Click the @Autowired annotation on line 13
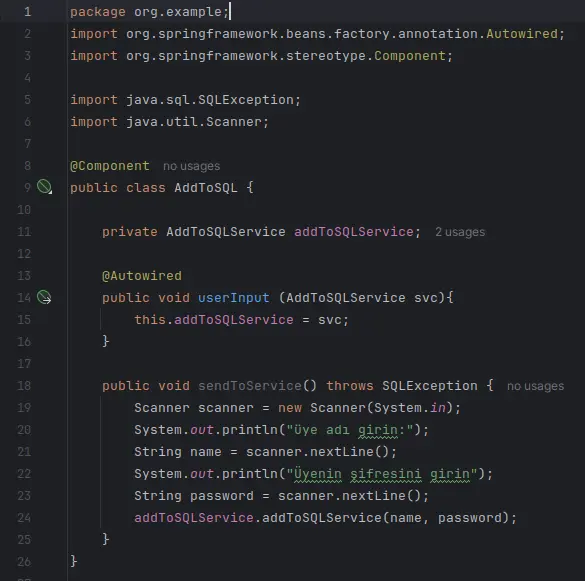 pyautogui.click(x=142, y=276)
